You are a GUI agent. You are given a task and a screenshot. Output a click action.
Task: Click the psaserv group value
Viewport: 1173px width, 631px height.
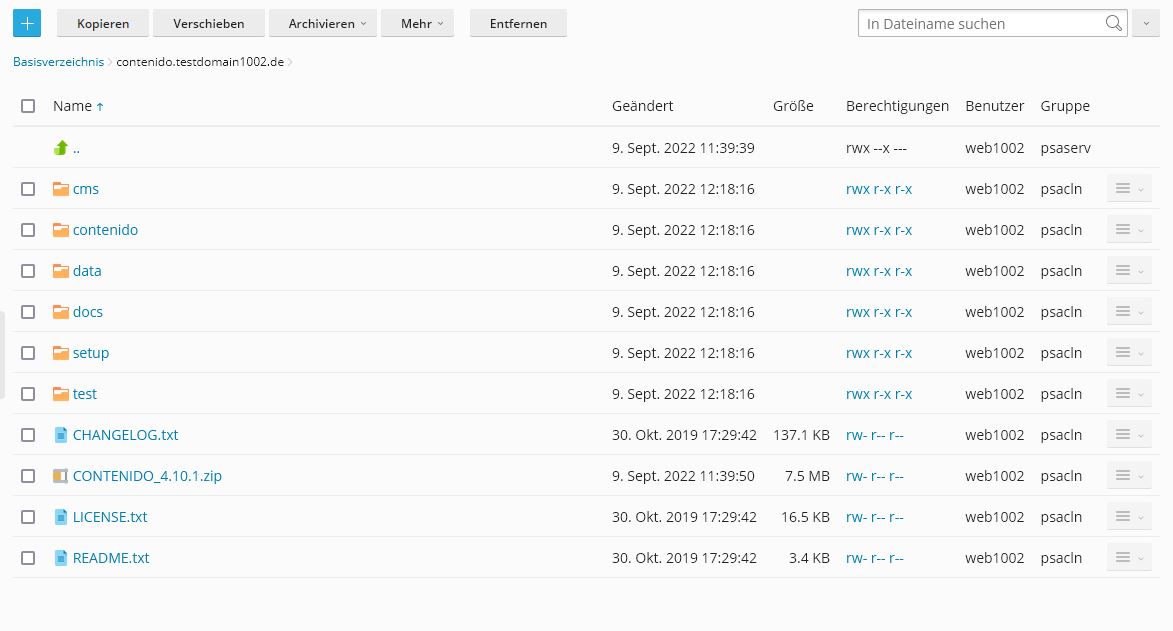pos(1066,148)
